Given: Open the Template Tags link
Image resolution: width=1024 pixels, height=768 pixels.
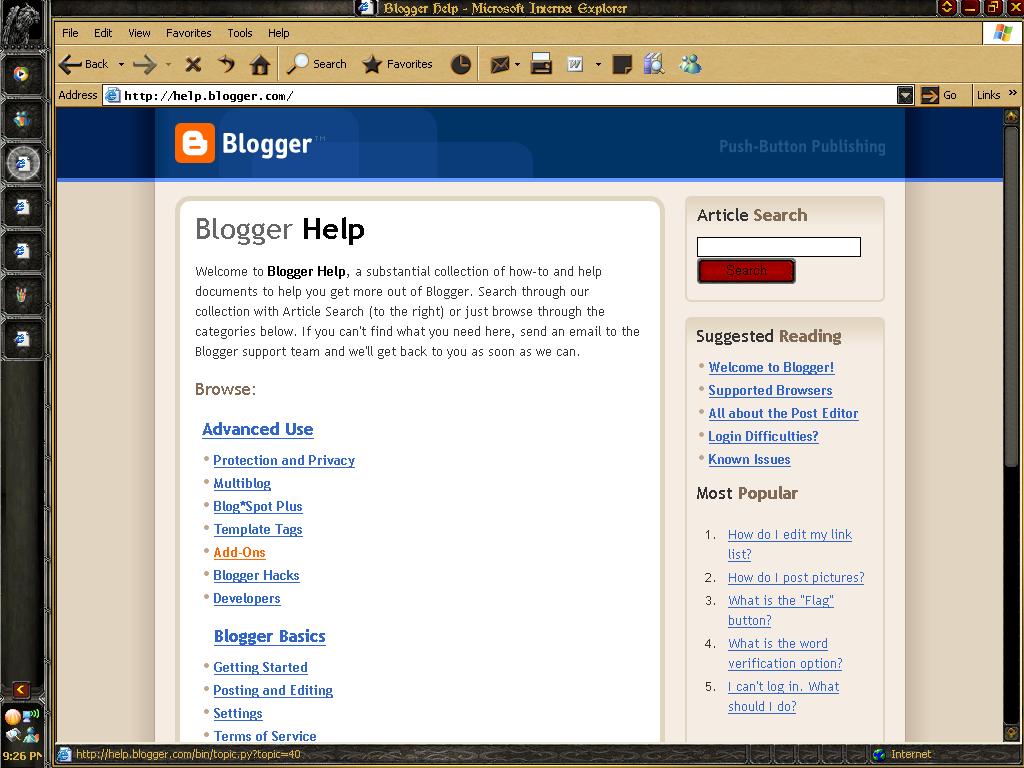Looking at the screenshot, I should click(257, 530).
